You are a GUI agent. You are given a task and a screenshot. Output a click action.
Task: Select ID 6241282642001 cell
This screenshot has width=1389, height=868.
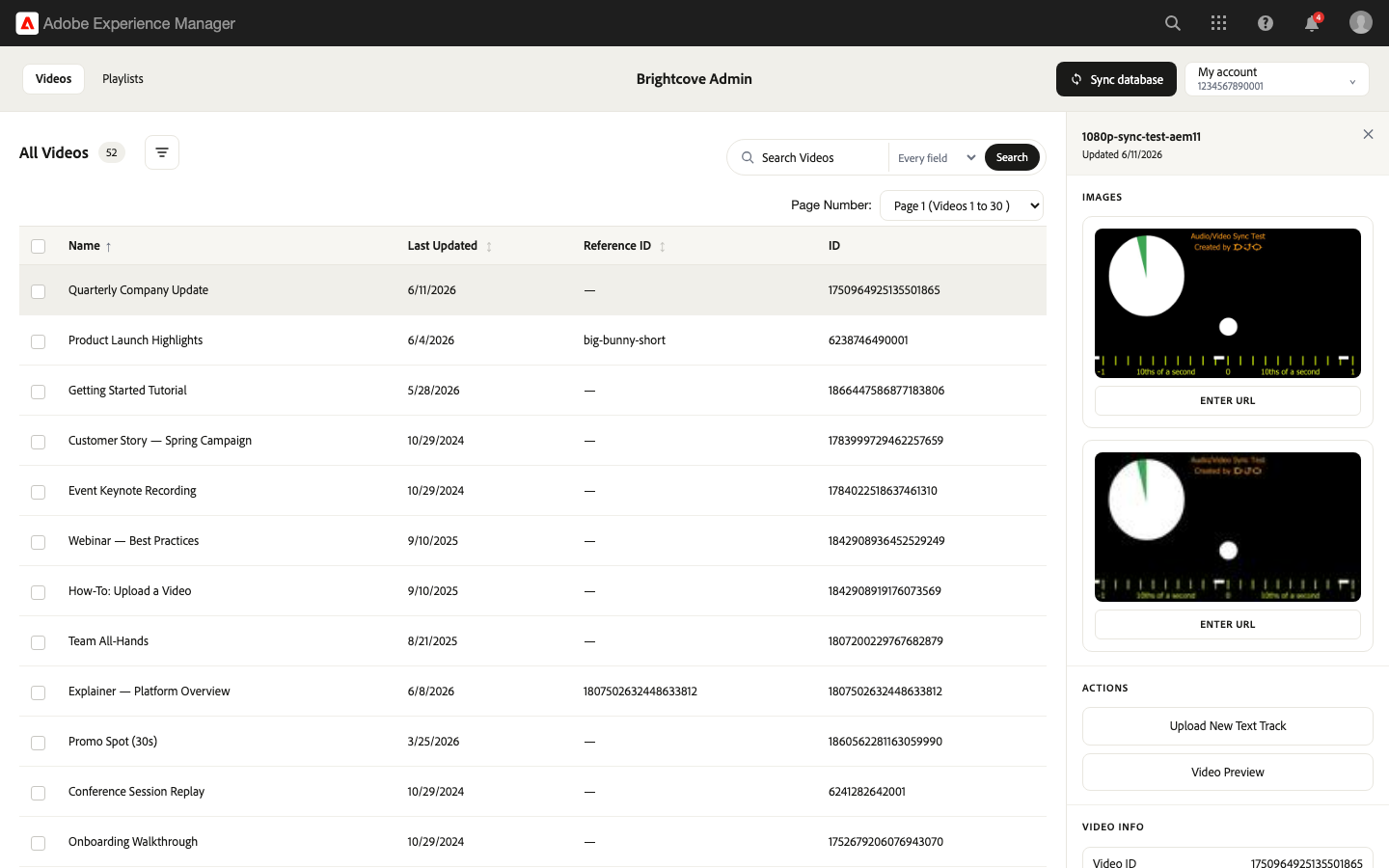(867, 792)
